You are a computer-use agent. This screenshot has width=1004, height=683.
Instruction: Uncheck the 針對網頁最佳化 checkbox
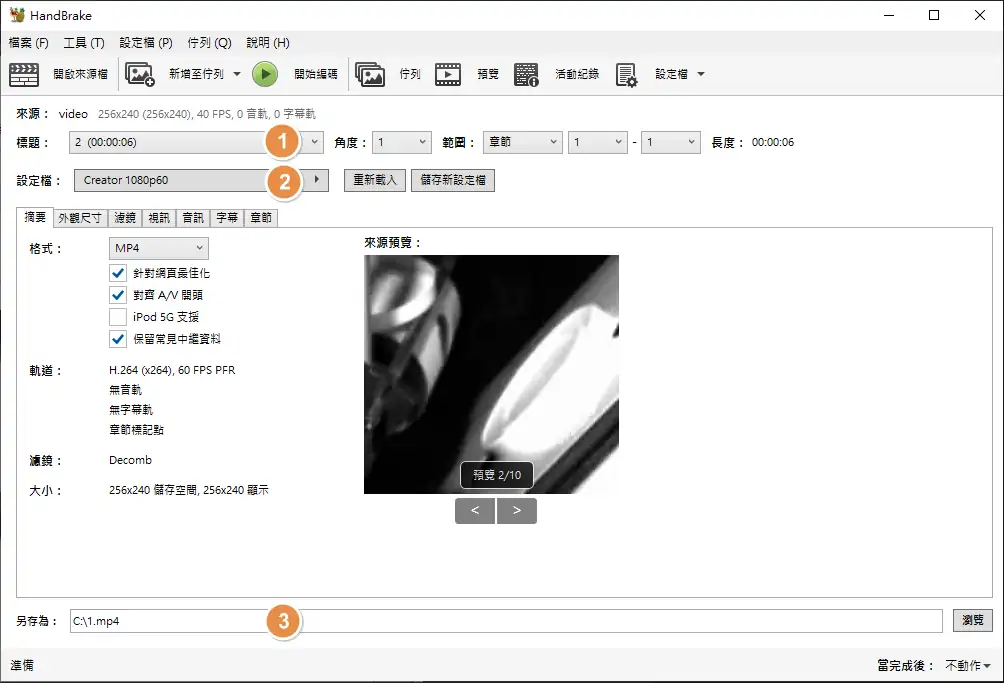pyautogui.click(x=118, y=273)
